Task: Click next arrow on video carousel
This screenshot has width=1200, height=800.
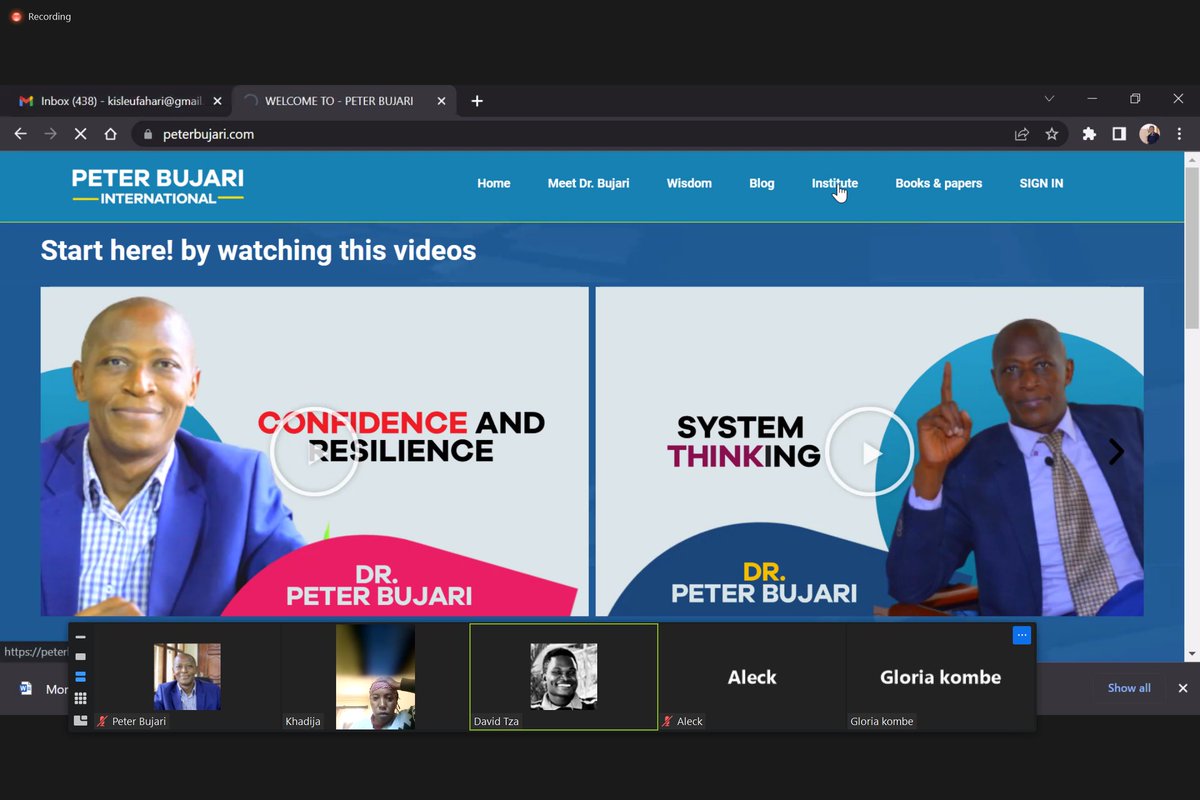Action: pyautogui.click(x=1116, y=452)
